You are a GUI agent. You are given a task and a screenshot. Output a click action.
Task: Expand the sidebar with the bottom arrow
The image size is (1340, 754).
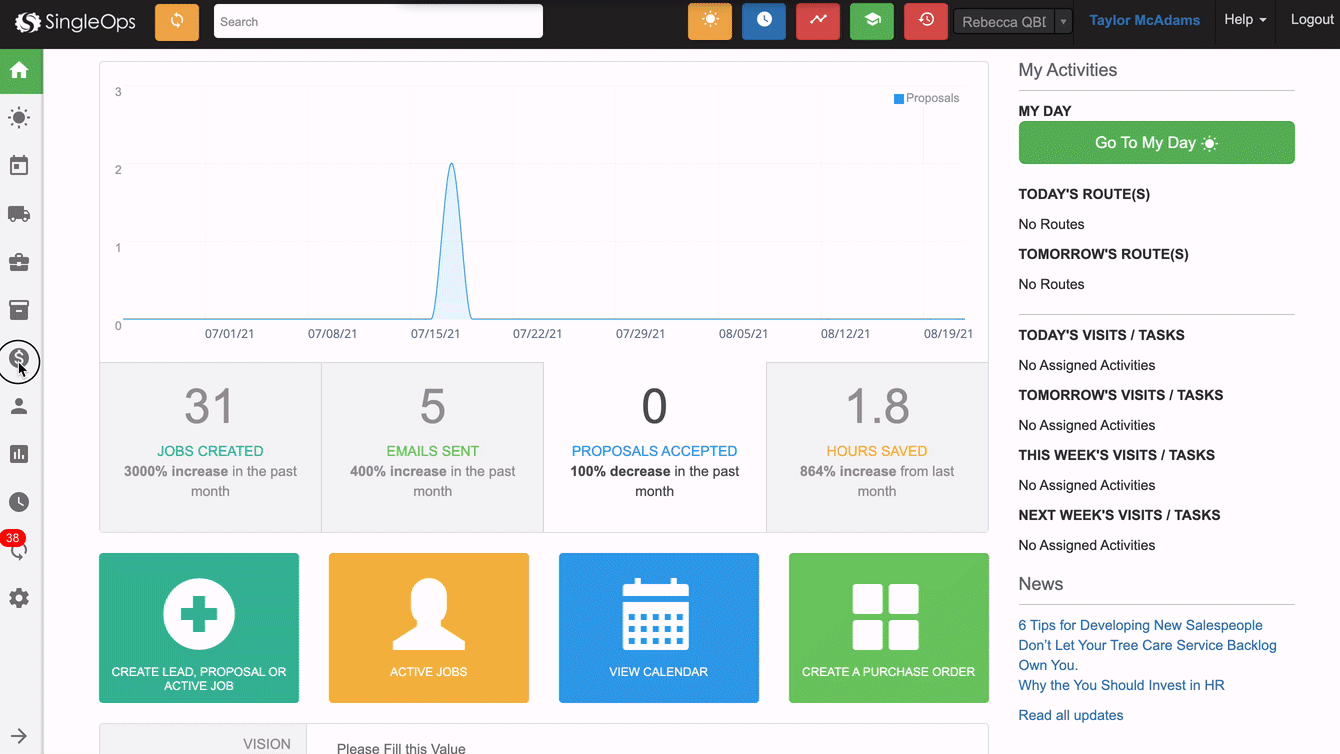coord(19,736)
